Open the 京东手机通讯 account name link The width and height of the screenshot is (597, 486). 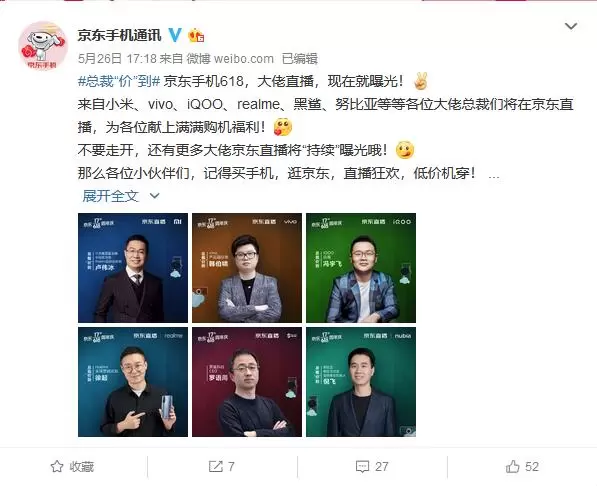click(120, 35)
